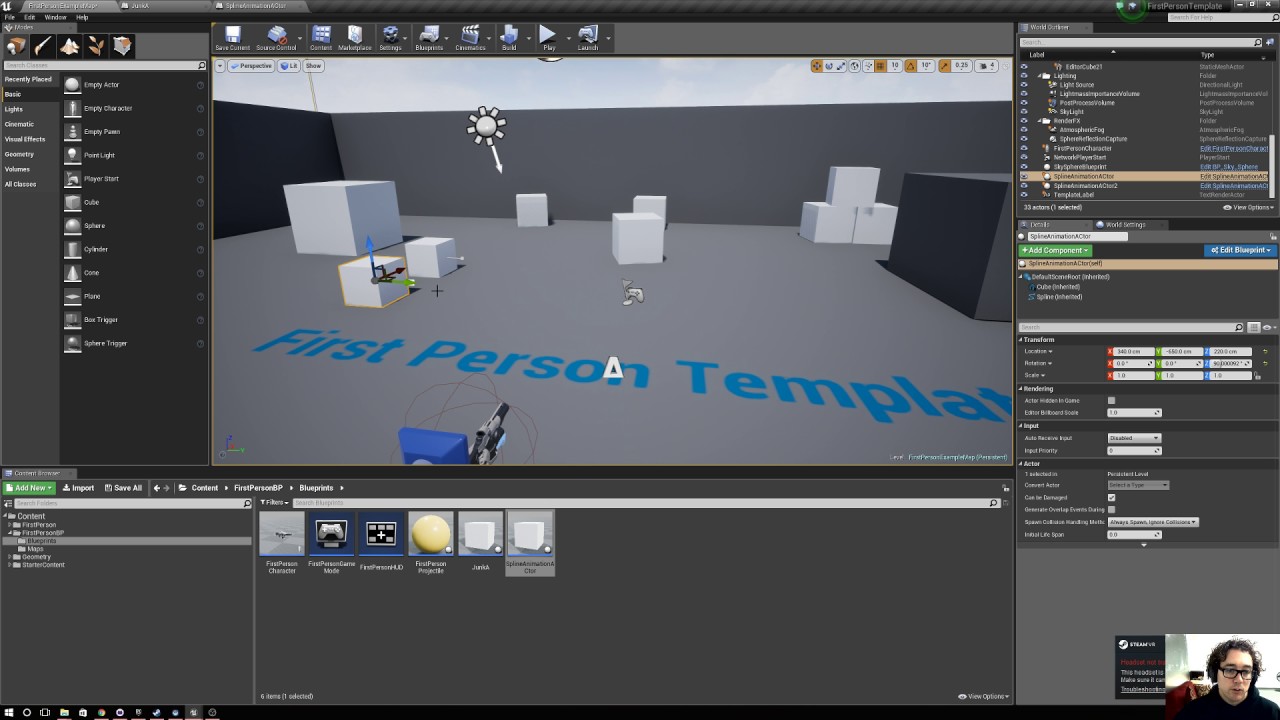Select the Geometry Editing mode icon
Image resolution: width=1280 pixels, height=720 pixels.
(122, 46)
